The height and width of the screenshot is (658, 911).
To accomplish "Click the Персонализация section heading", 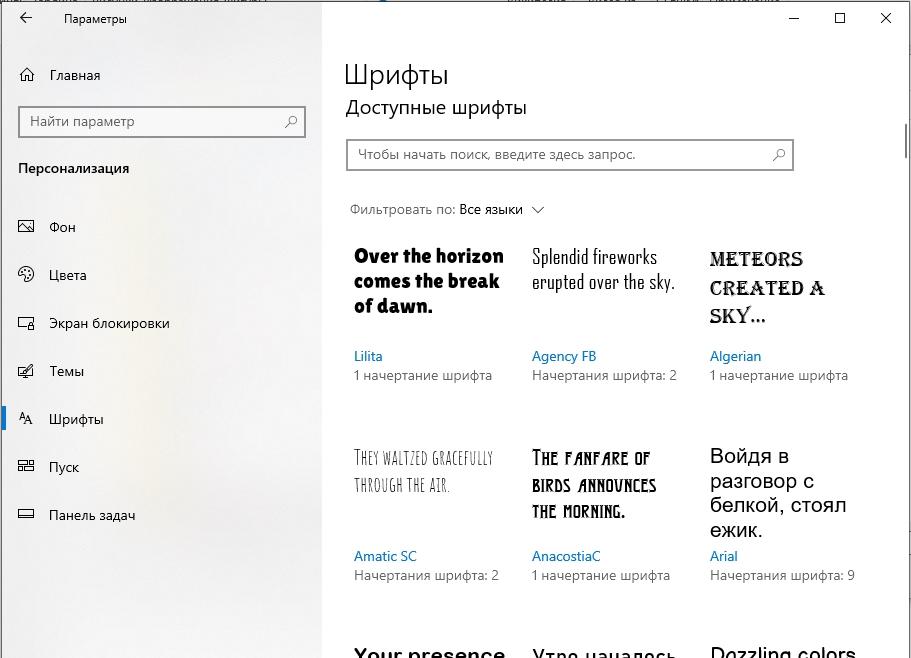I will [74, 168].
